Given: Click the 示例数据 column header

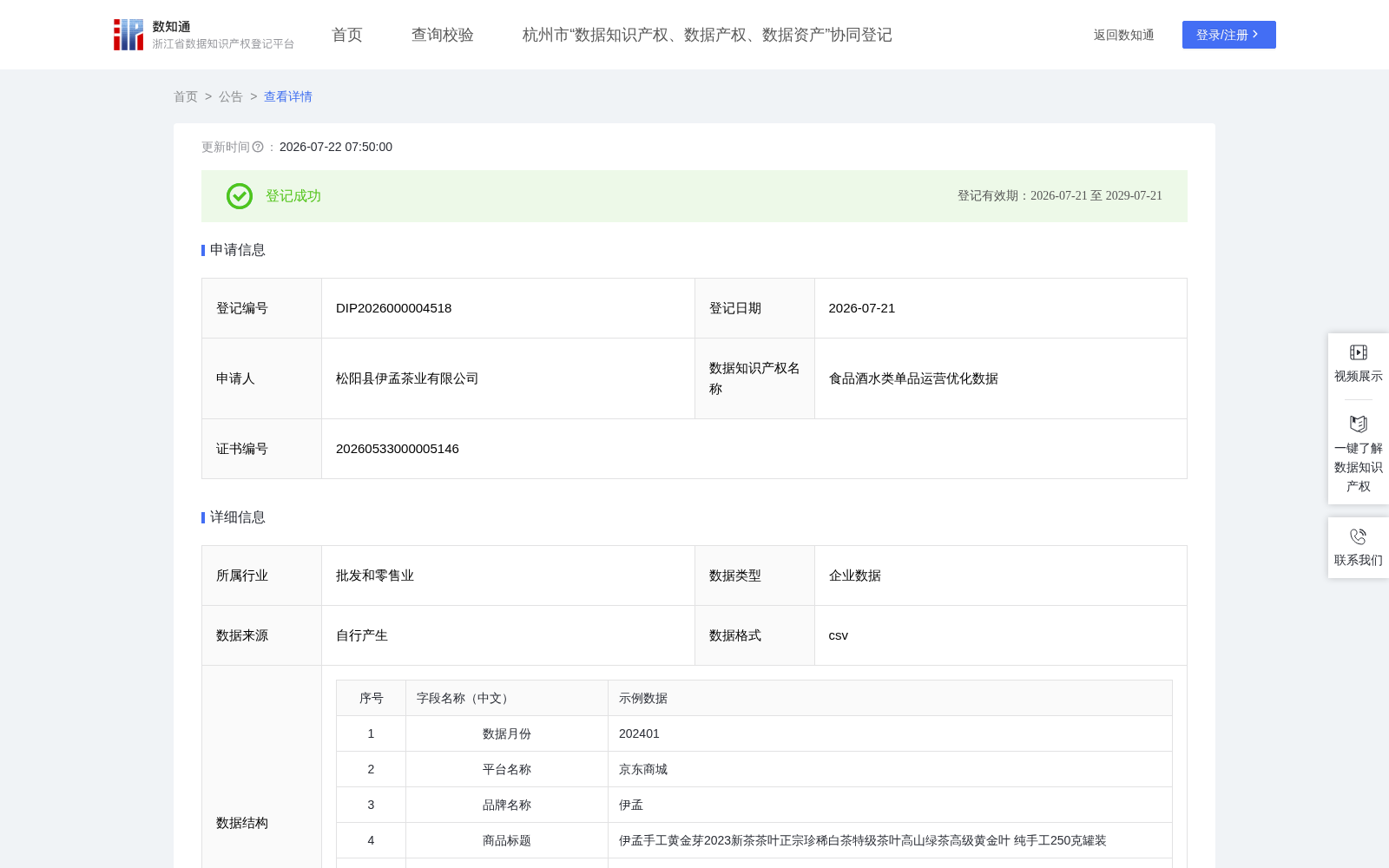Looking at the screenshot, I should pos(890,698).
